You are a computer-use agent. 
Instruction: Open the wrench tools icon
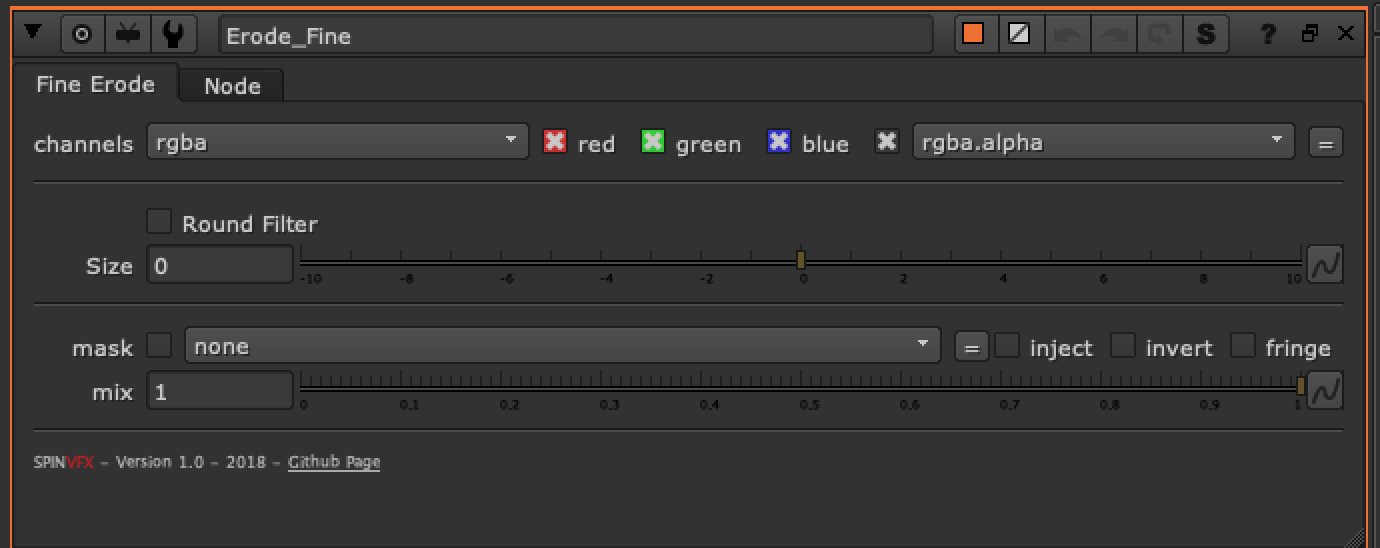pyautogui.click(x=173, y=35)
